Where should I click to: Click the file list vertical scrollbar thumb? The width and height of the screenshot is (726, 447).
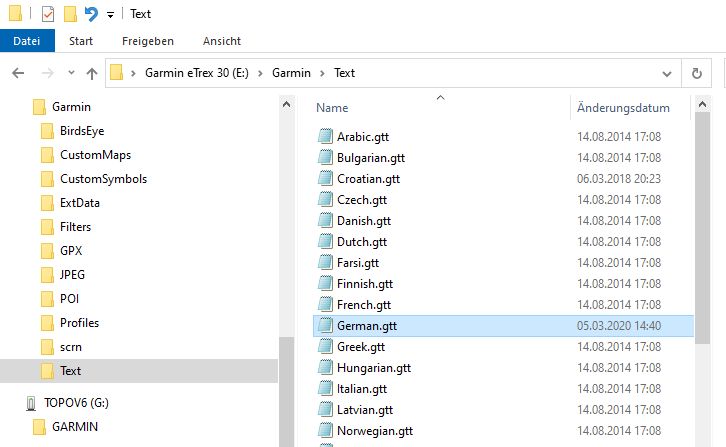point(702,228)
